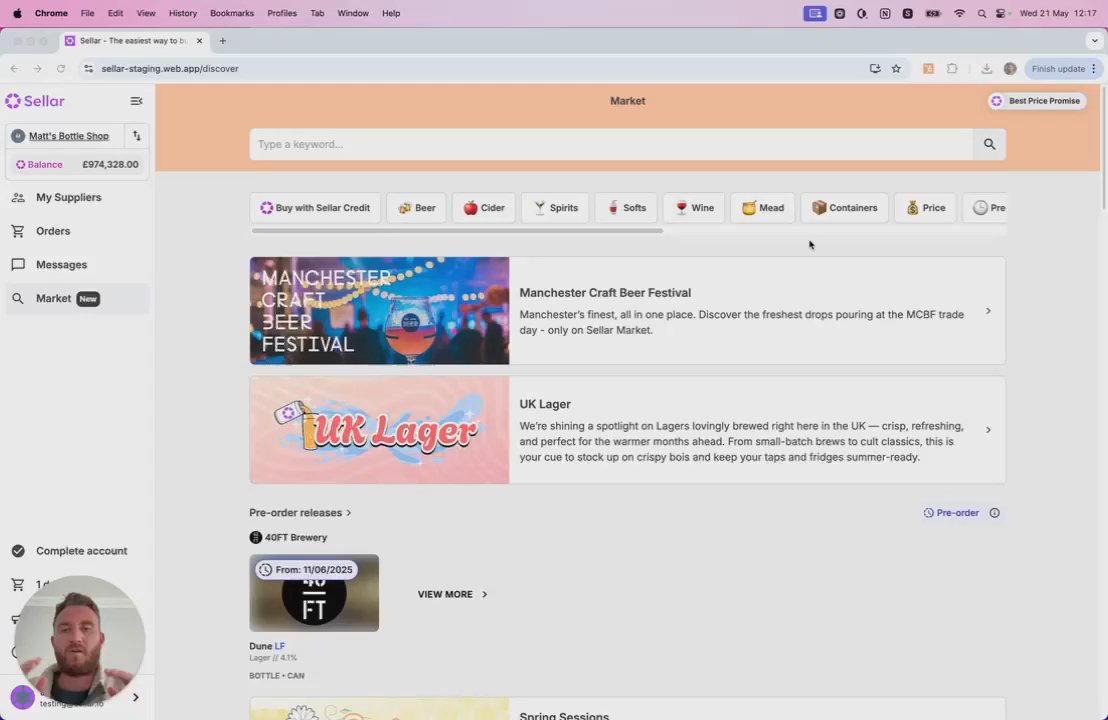Image resolution: width=1108 pixels, height=720 pixels.
Task: Filter by Beer category
Action: coord(416,208)
